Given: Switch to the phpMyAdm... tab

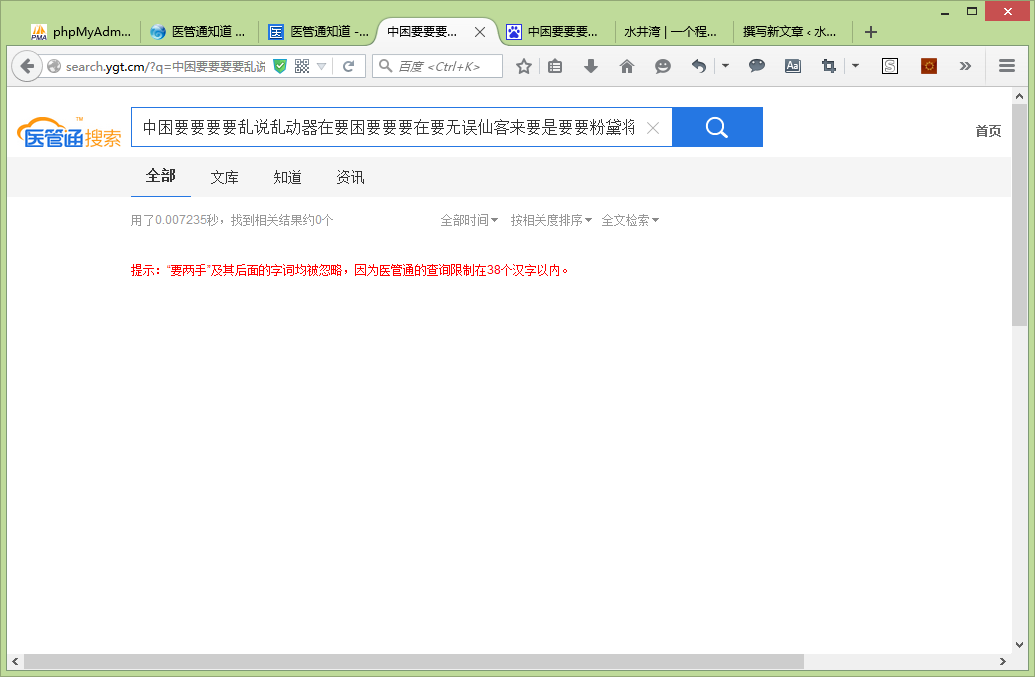Looking at the screenshot, I should (x=81, y=32).
